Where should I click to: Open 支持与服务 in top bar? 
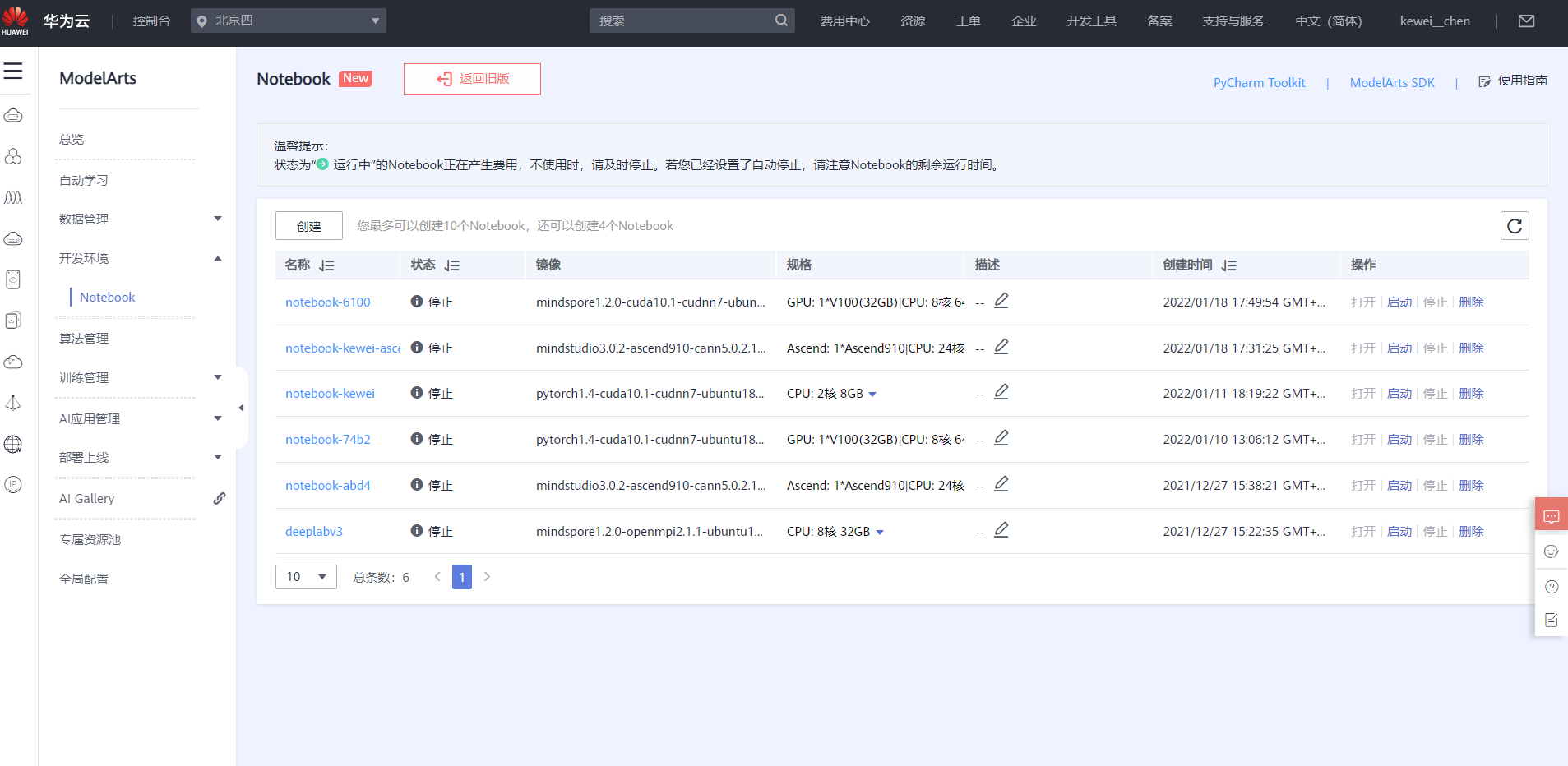(1233, 21)
